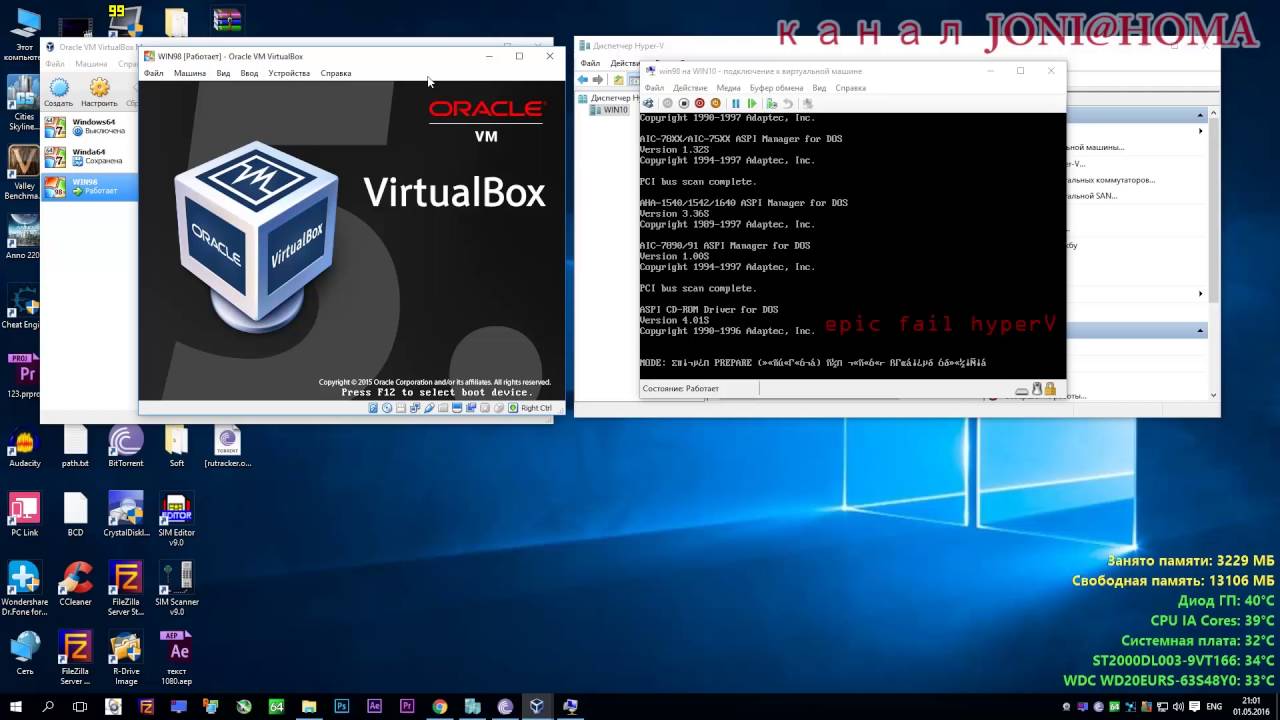1280x720 pixels.
Task: Open Медиа menu in win98 Hyper-V window
Action: 728,88
